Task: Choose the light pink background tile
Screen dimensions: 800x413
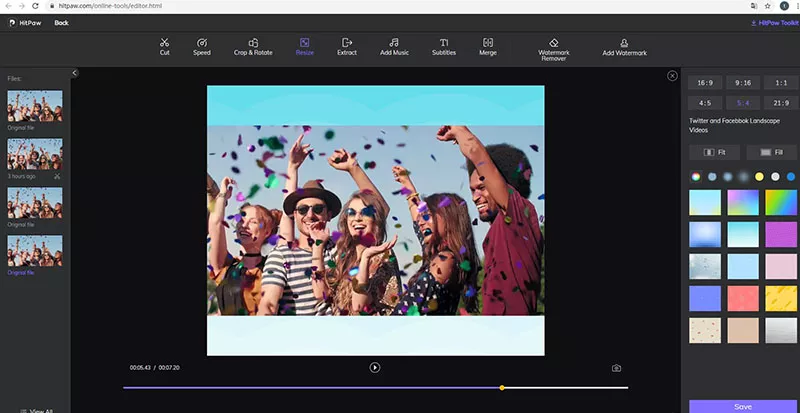Action: pos(781,266)
